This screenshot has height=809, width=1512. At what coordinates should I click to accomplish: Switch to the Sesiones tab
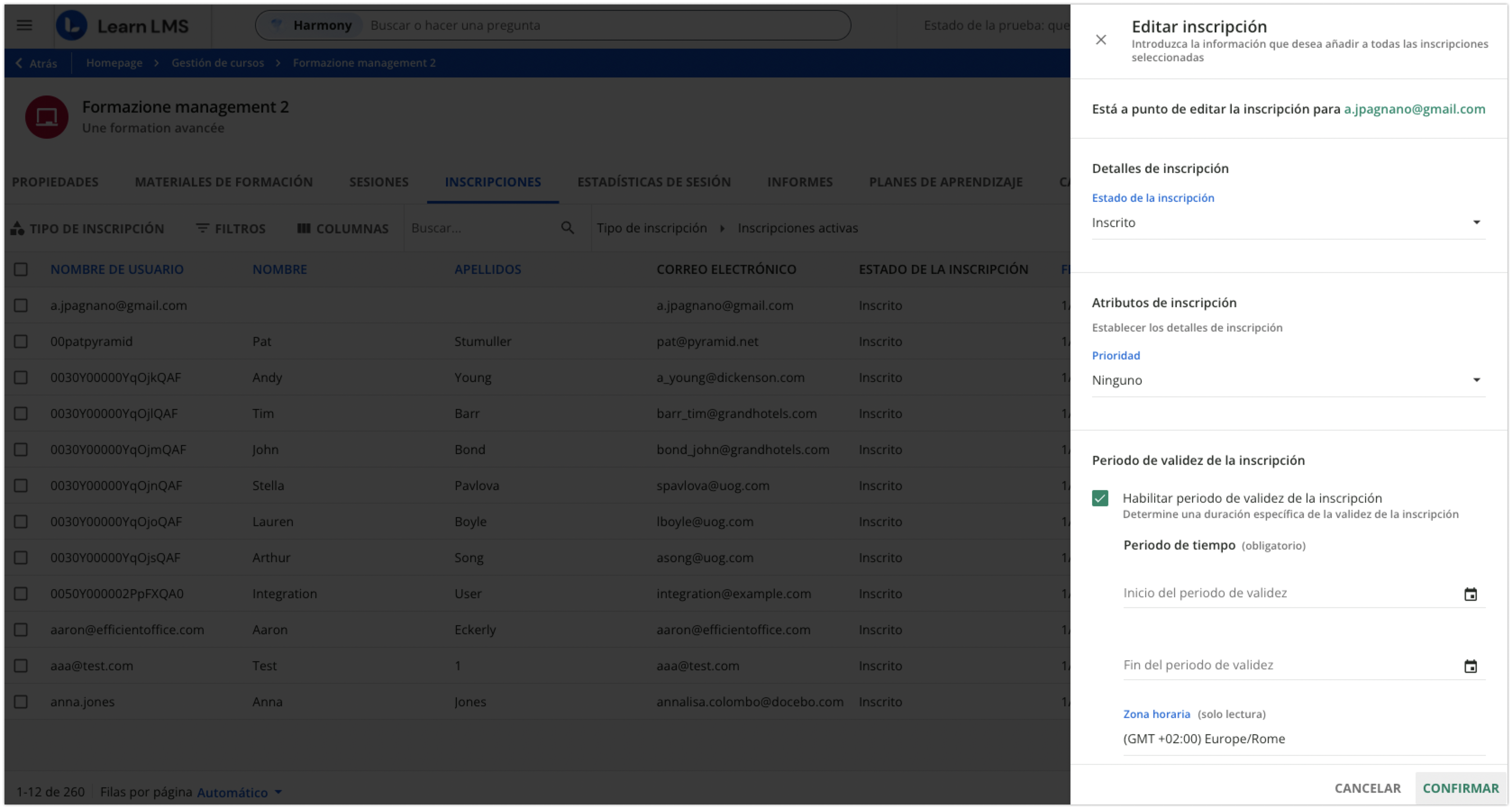point(378,182)
